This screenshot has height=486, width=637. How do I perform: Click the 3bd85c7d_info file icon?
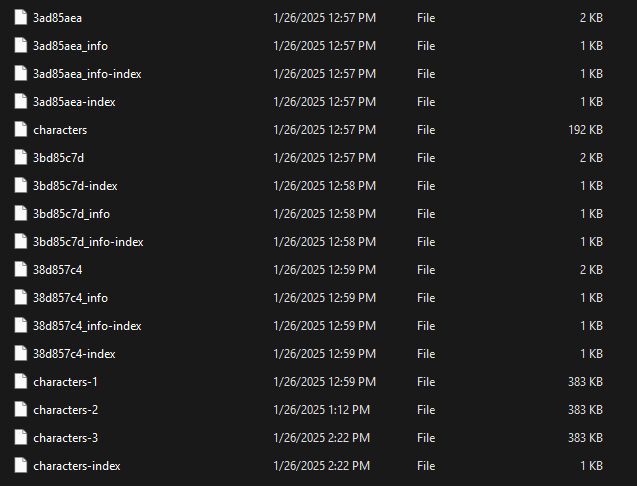21,214
